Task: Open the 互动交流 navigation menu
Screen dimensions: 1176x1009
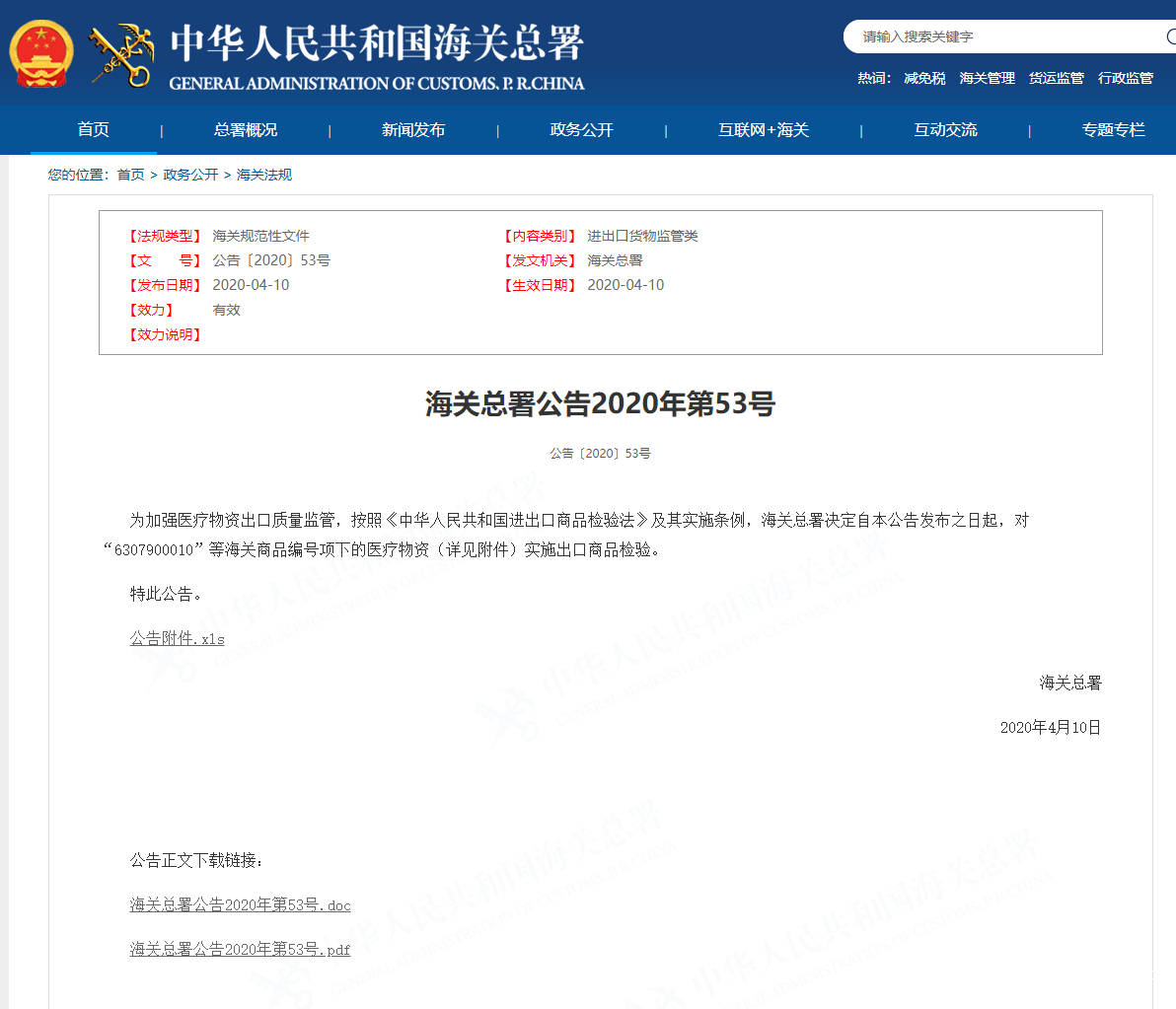Action: (945, 129)
